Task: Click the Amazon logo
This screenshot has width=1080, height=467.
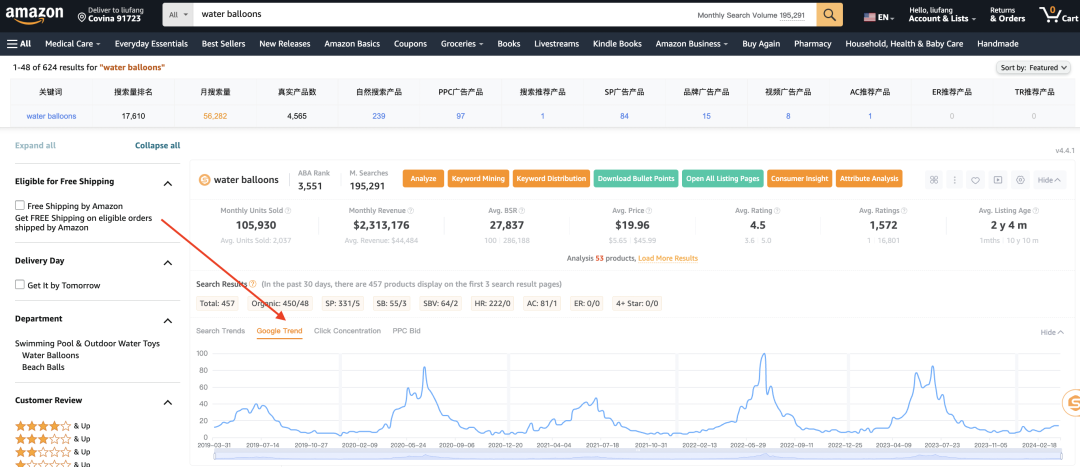Action: pos(35,14)
